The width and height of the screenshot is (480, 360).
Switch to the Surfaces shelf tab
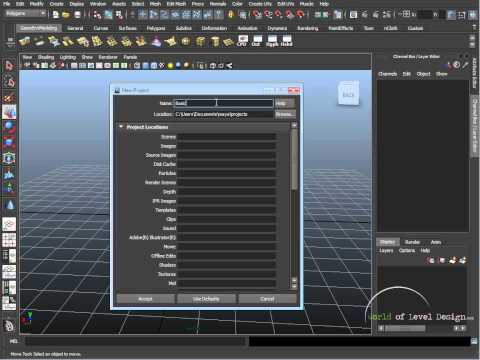(x=128, y=28)
